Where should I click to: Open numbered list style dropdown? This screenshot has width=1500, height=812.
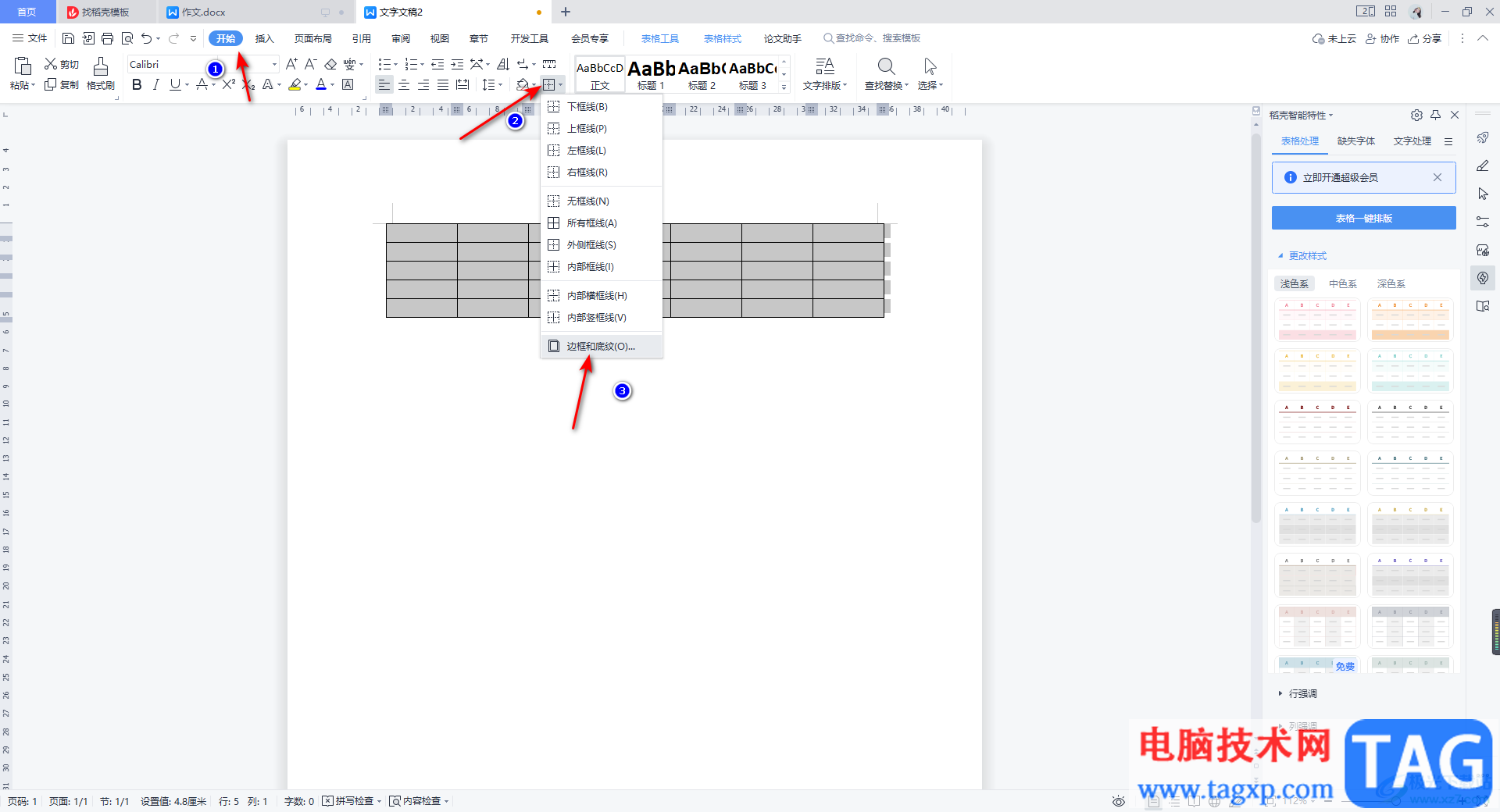coord(422,65)
